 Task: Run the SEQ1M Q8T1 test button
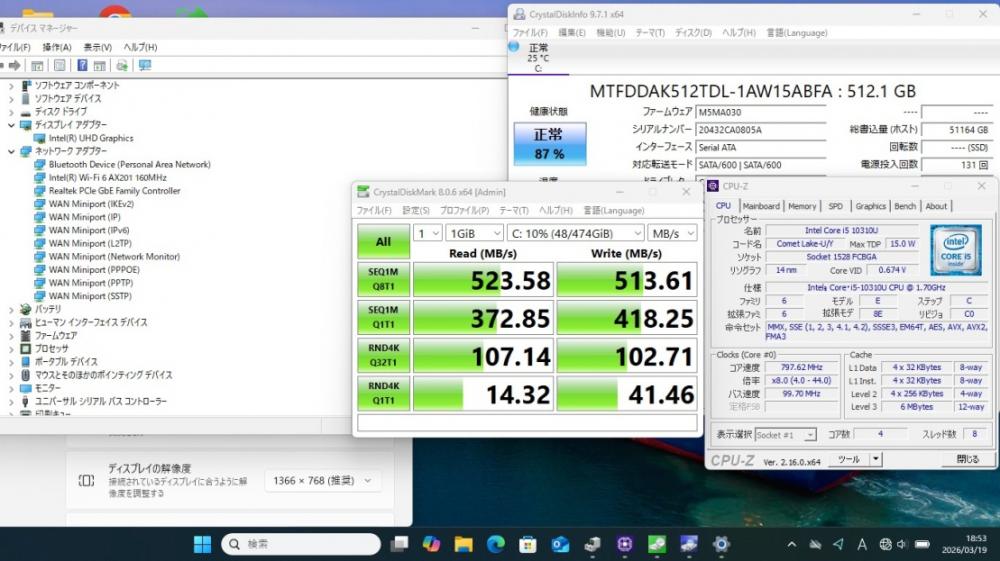383,279
